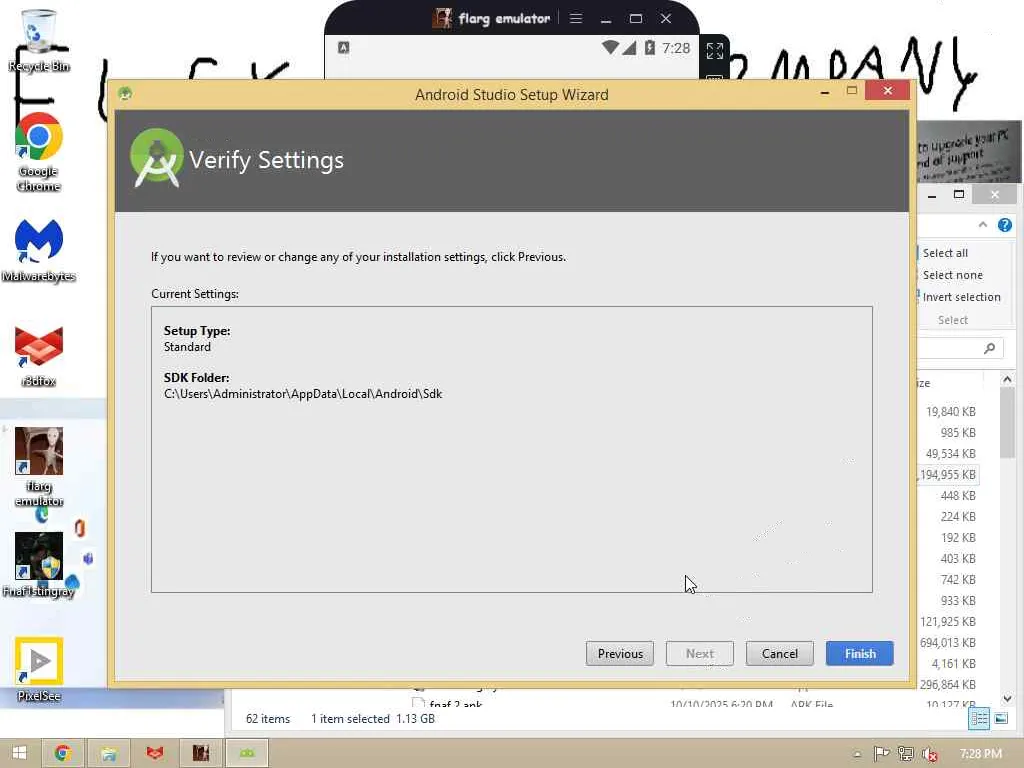1024x768 pixels.
Task: Click the SDK folder path text
Action: (303, 394)
